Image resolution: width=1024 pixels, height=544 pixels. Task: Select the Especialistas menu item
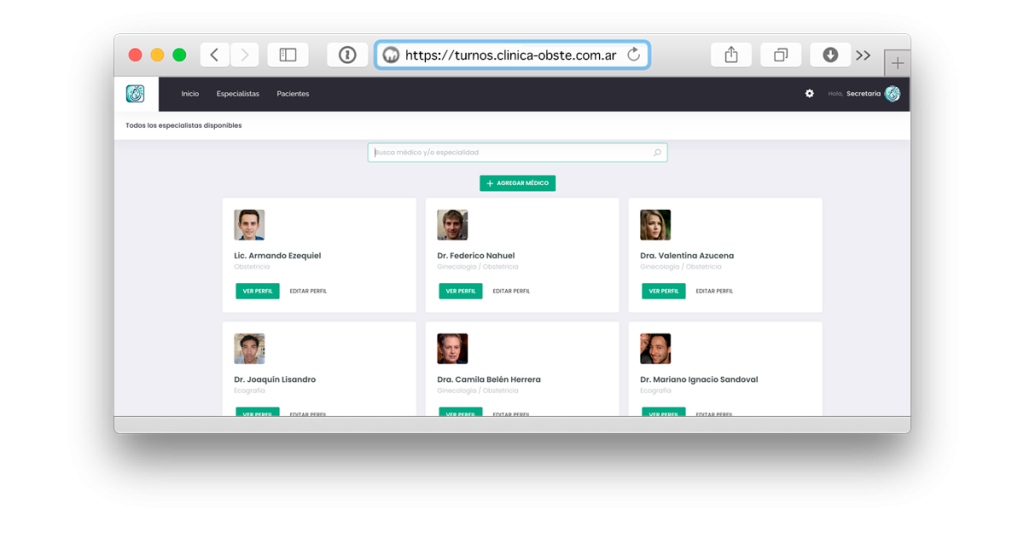tap(238, 94)
